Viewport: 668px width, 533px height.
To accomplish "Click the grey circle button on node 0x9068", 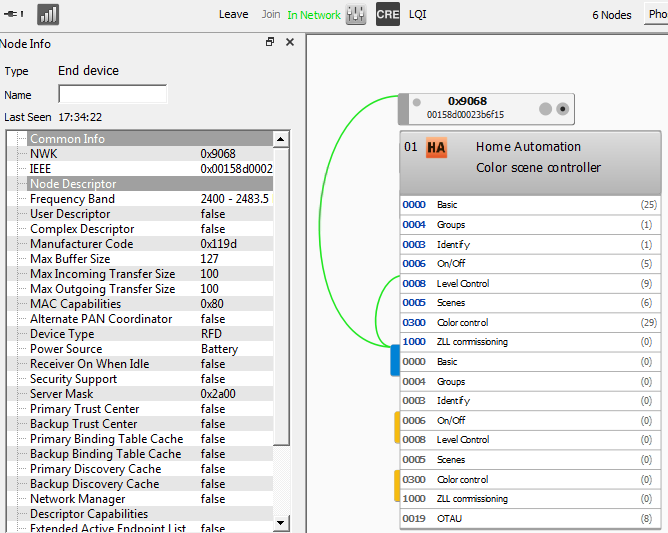I will (545, 109).
